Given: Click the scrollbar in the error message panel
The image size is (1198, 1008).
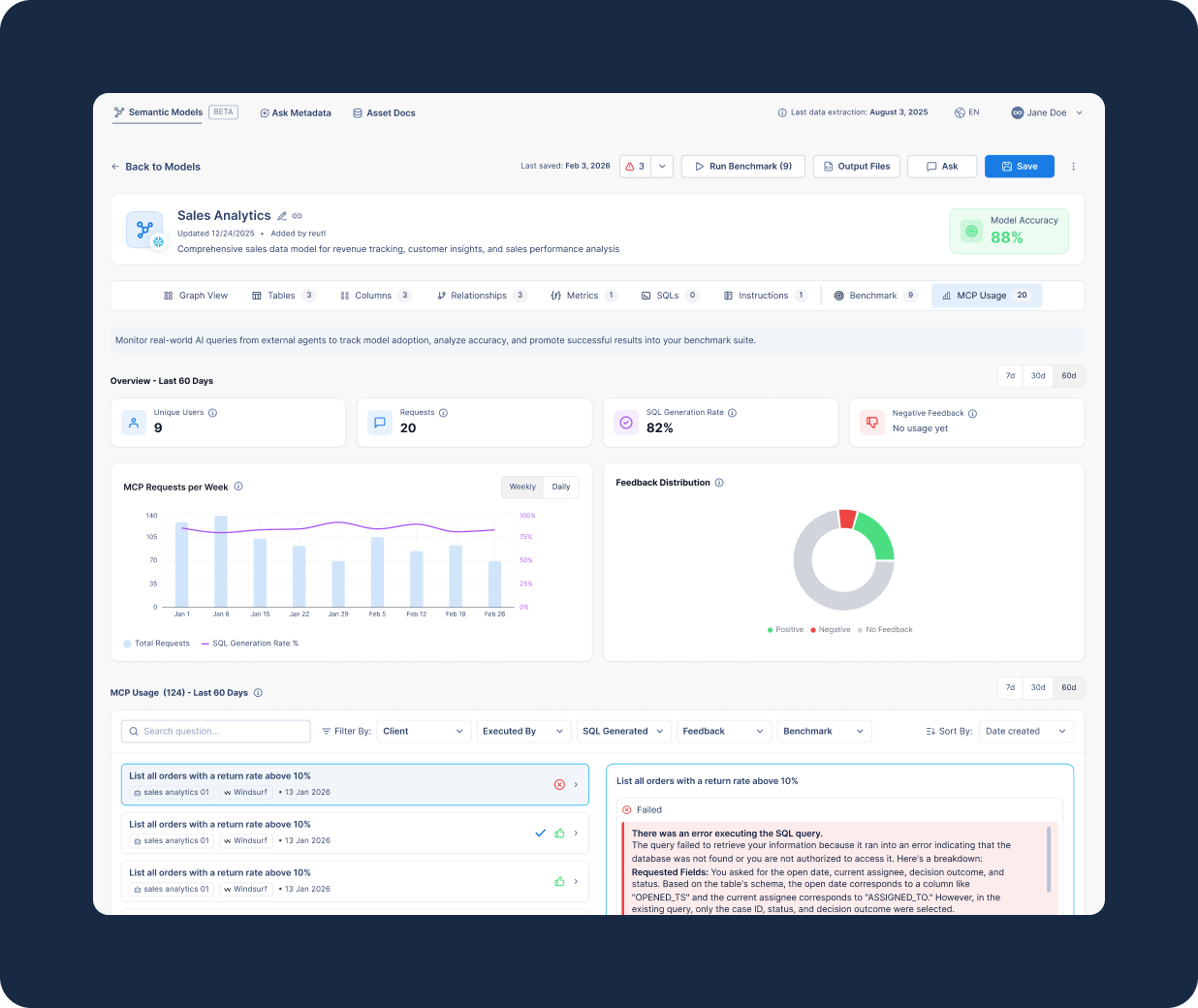Looking at the screenshot, I should pyautogui.click(x=1049, y=860).
